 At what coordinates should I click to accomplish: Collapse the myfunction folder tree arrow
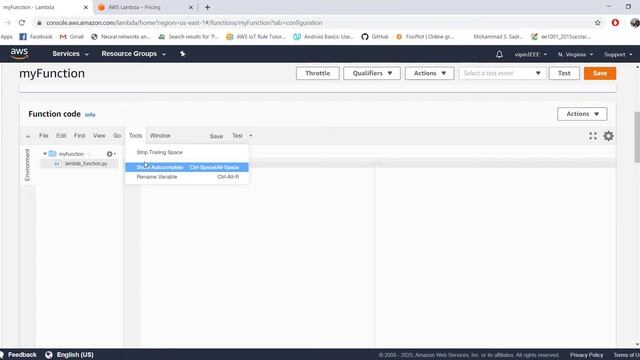(x=44, y=154)
